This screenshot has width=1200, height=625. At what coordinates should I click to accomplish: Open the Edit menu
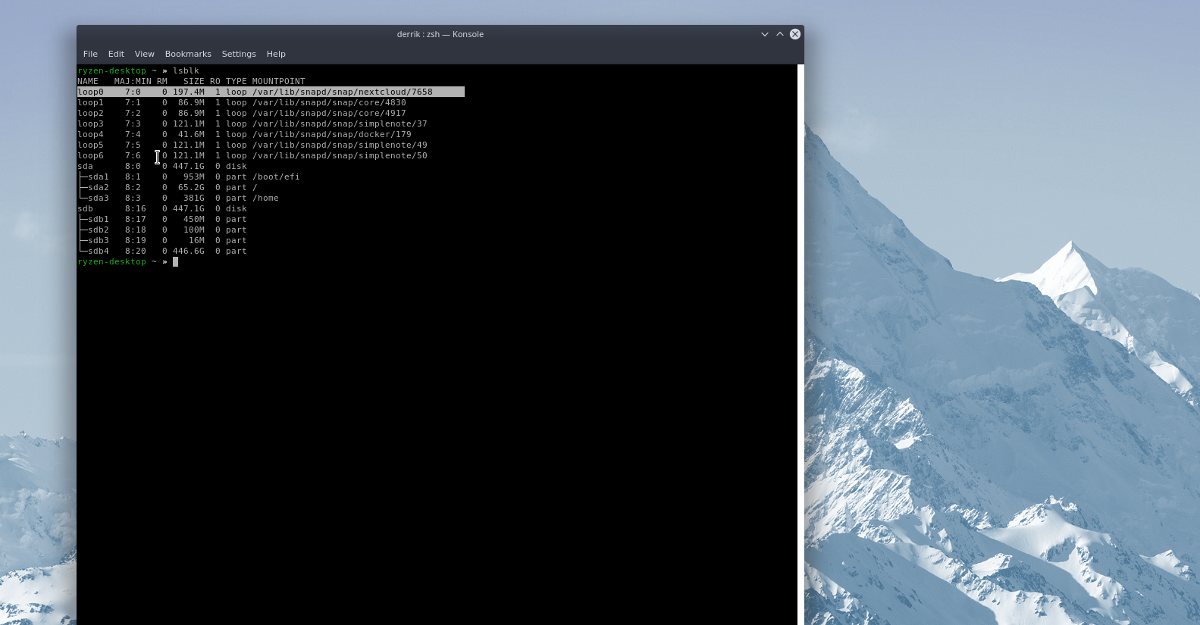click(116, 54)
